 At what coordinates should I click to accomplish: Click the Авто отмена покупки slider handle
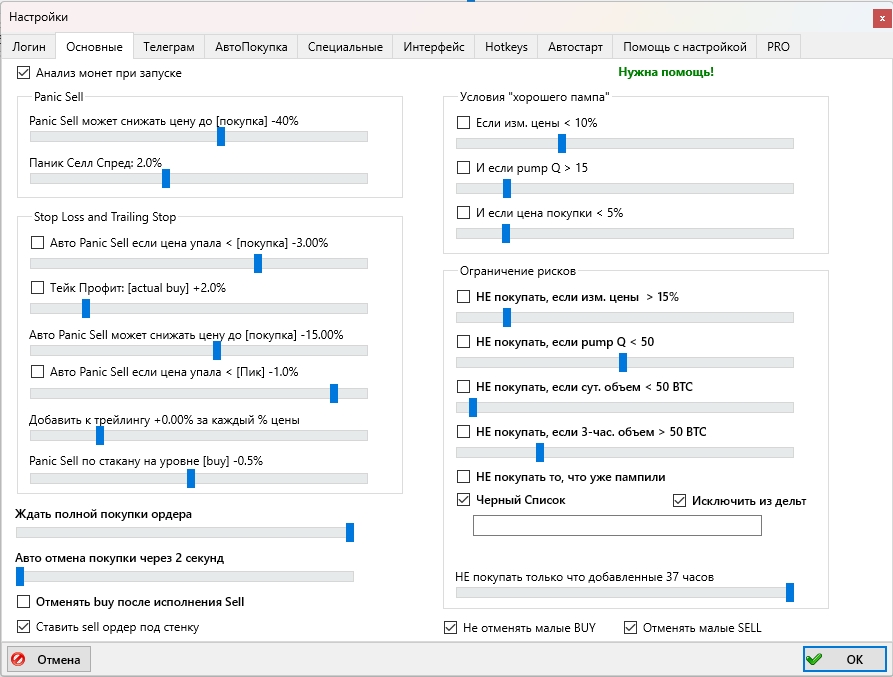point(19,576)
